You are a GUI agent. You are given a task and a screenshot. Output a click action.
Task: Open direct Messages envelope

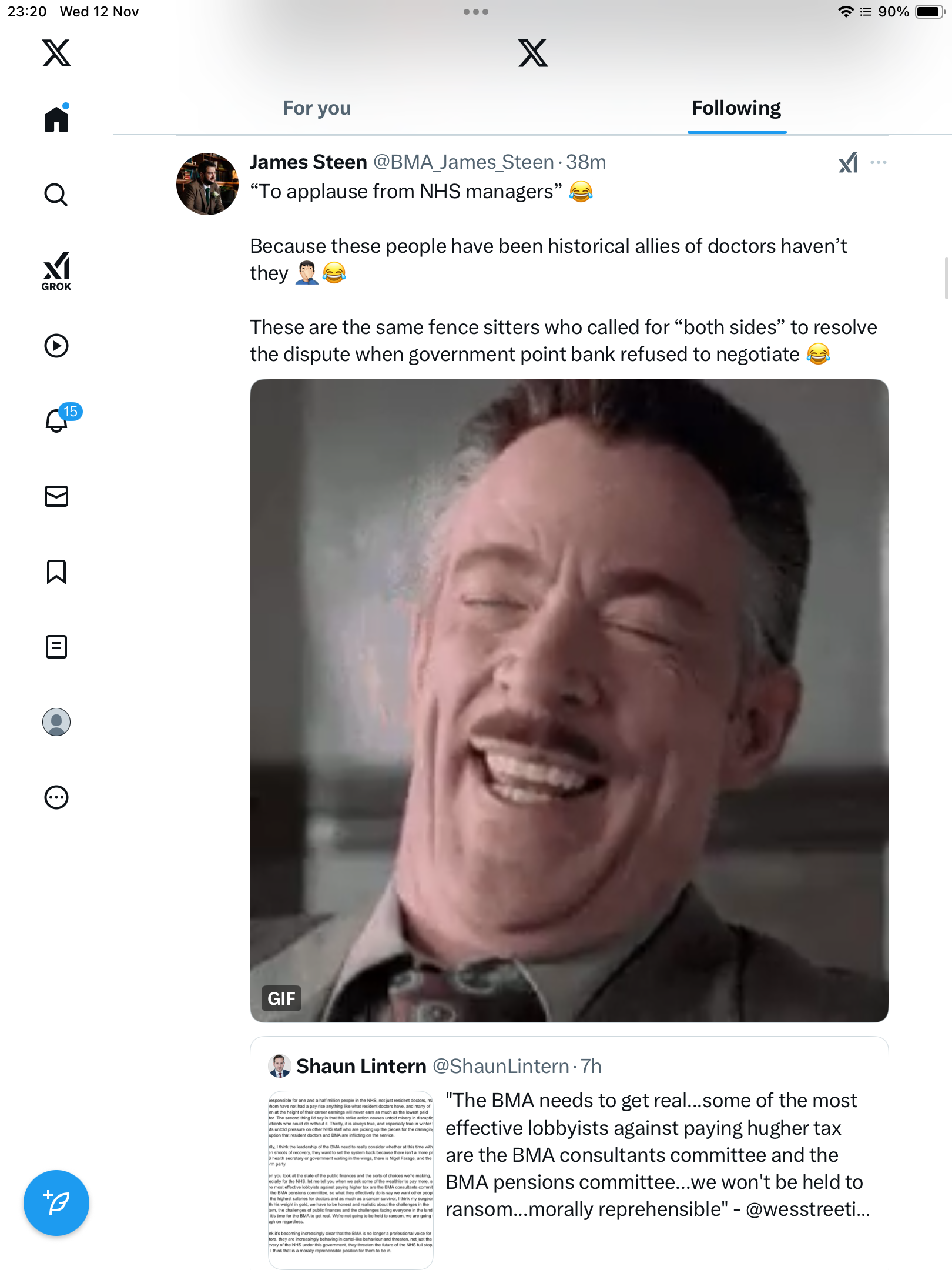(x=56, y=496)
